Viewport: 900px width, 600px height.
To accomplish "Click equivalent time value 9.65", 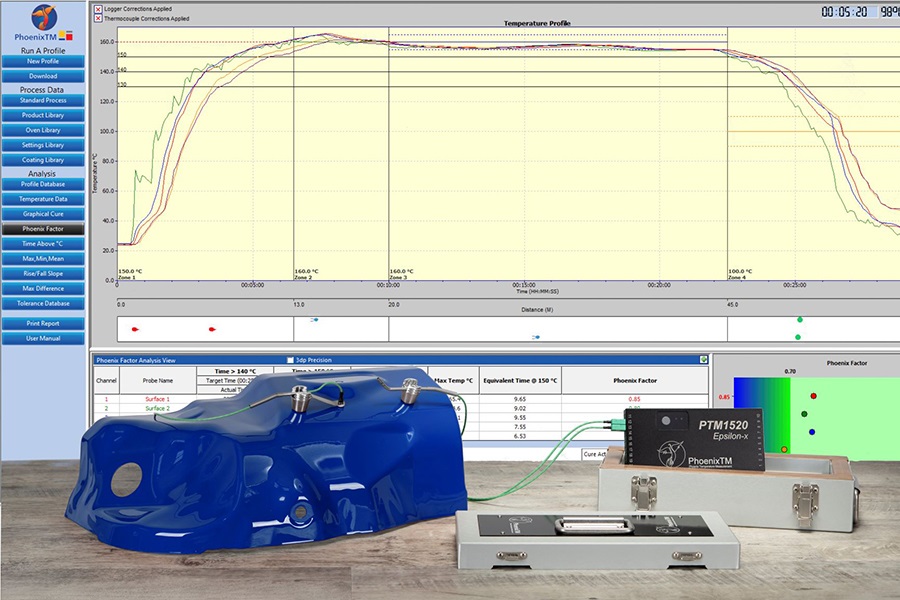I will click(520, 399).
